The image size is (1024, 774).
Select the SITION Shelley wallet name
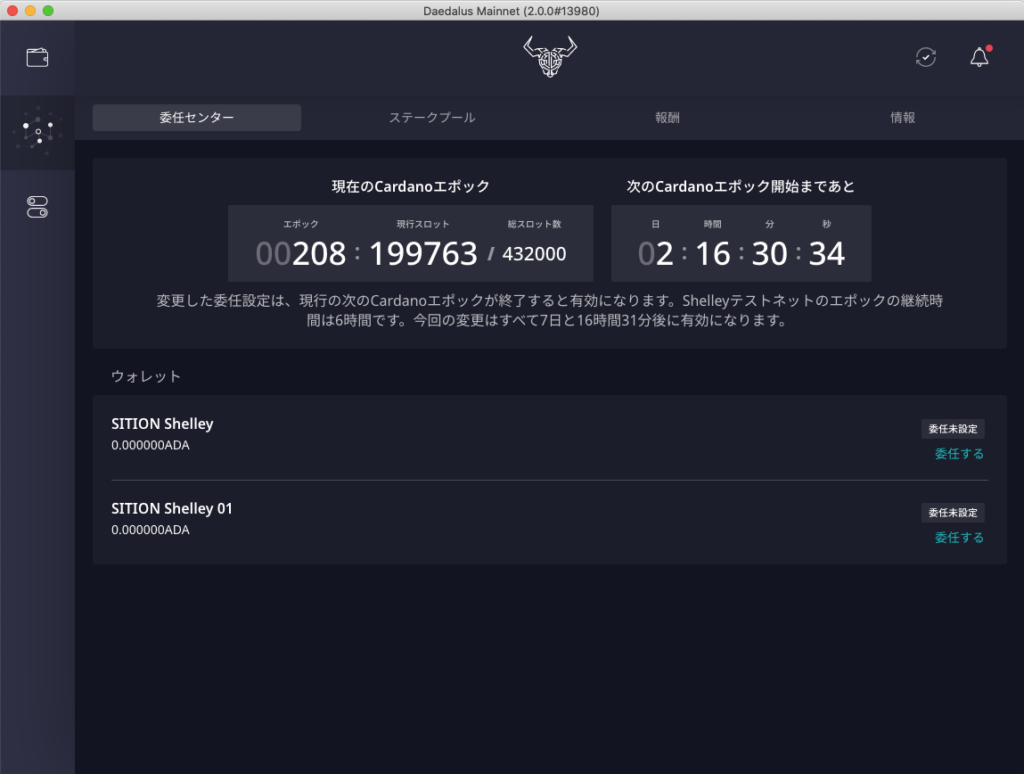162,424
